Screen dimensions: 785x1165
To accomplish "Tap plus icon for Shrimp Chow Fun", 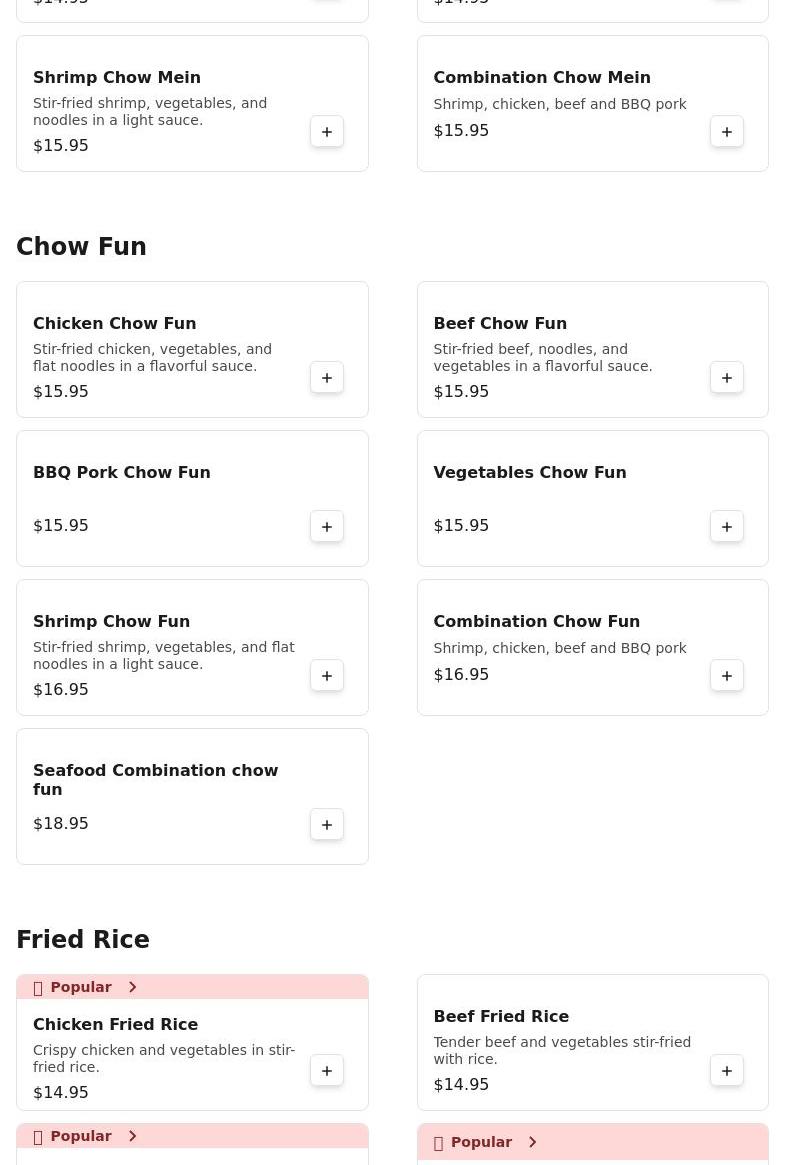I will point(327,676).
